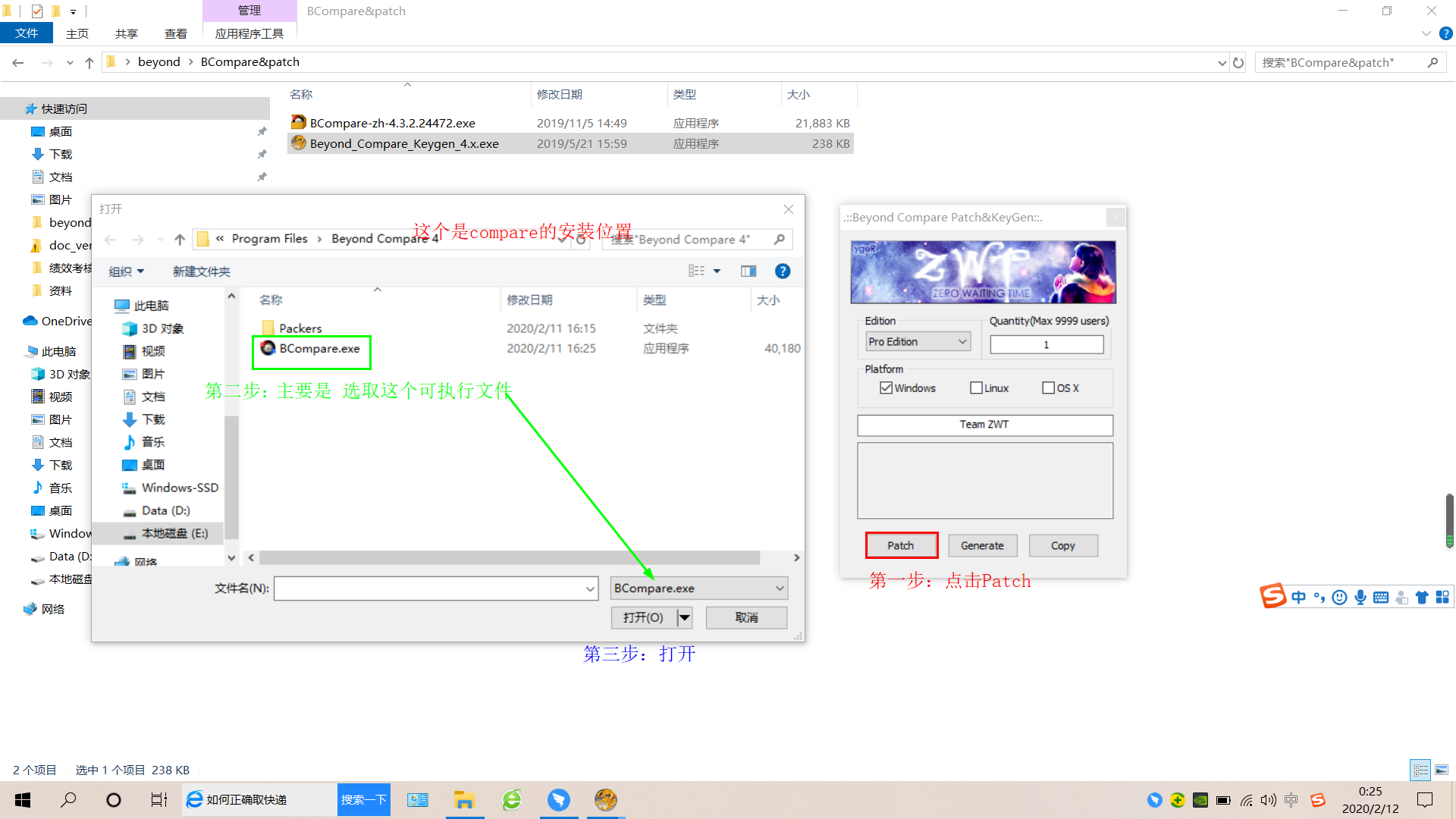1456x819 pixels.
Task: Open the emoji picker on Sogou input bar
Action: point(1339,597)
